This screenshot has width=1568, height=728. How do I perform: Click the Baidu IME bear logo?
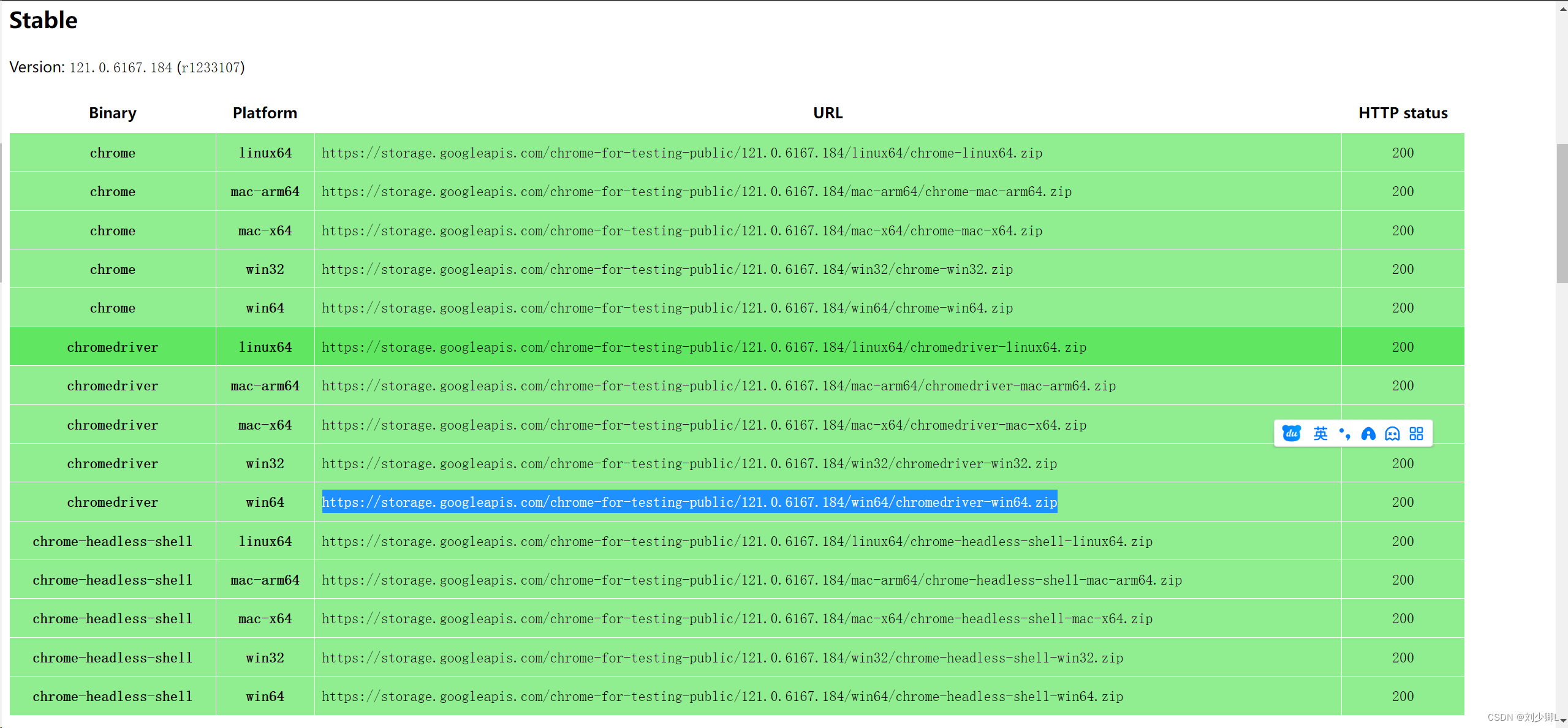(x=1291, y=434)
